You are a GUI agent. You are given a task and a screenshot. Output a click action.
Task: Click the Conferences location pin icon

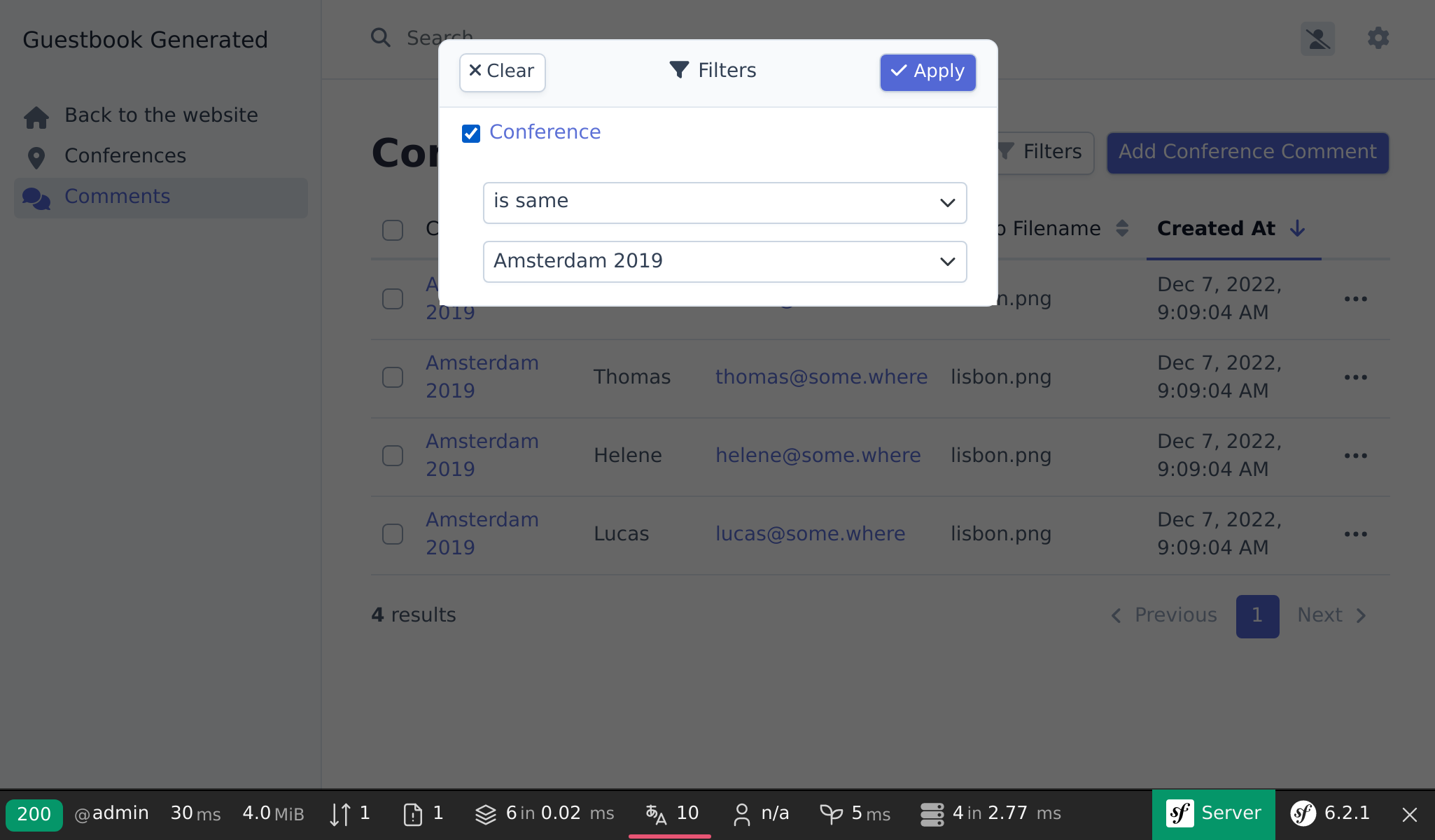click(36, 156)
